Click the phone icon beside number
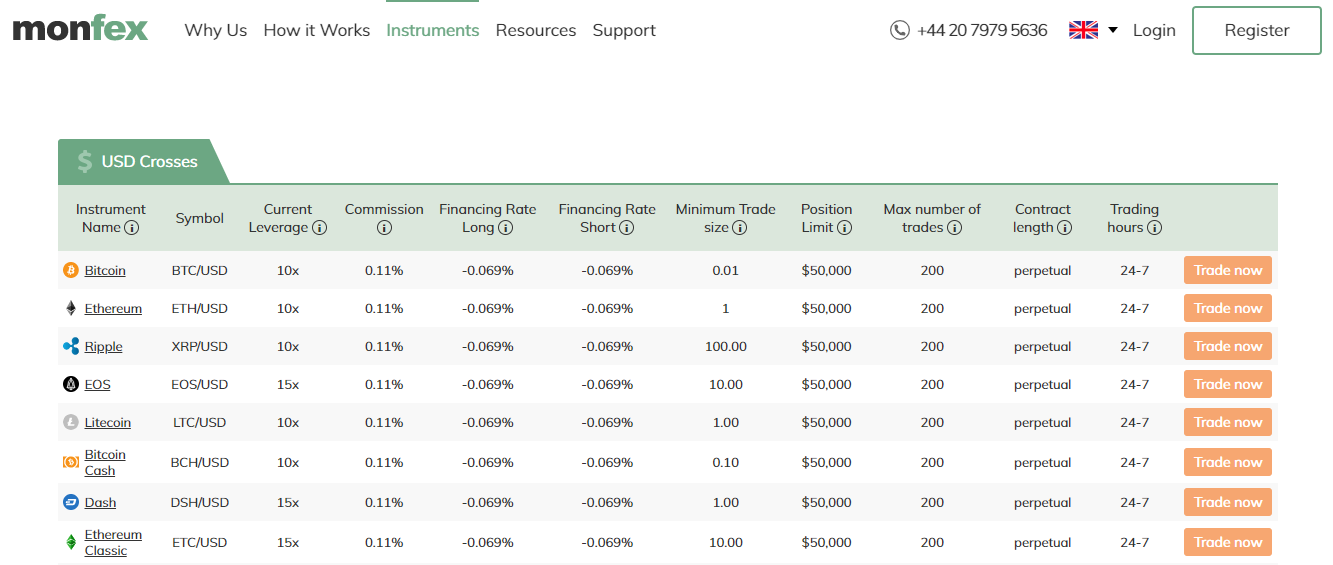The image size is (1333, 565). click(x=900, y=30)
